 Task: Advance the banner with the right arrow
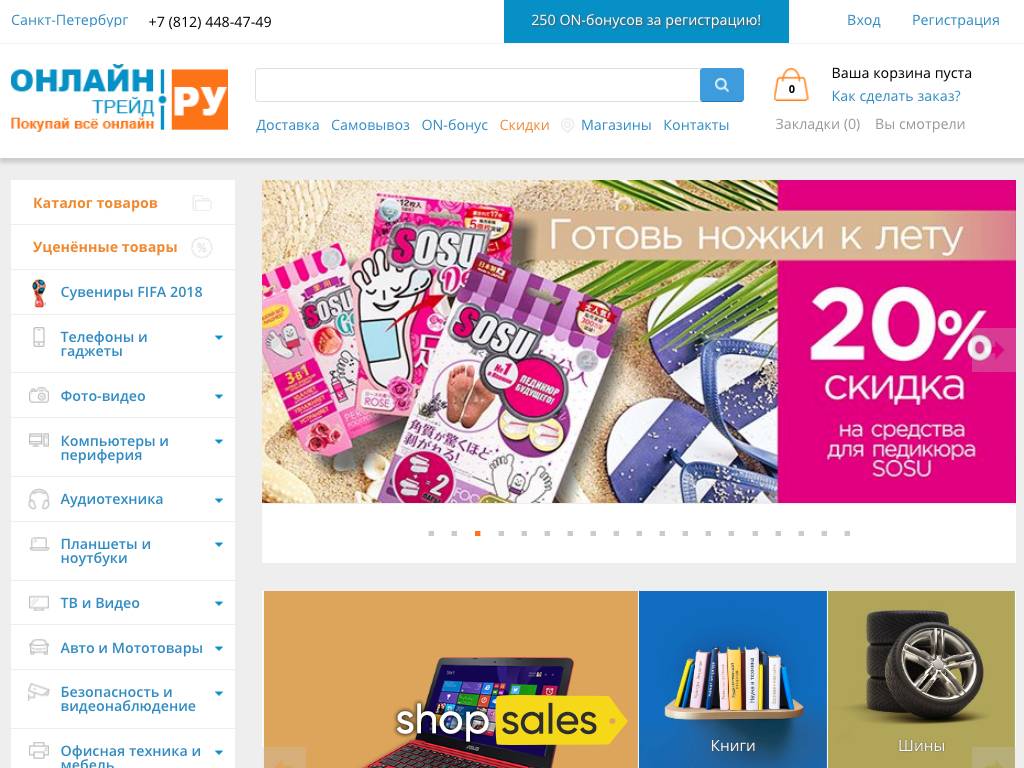tap(994, 350)
